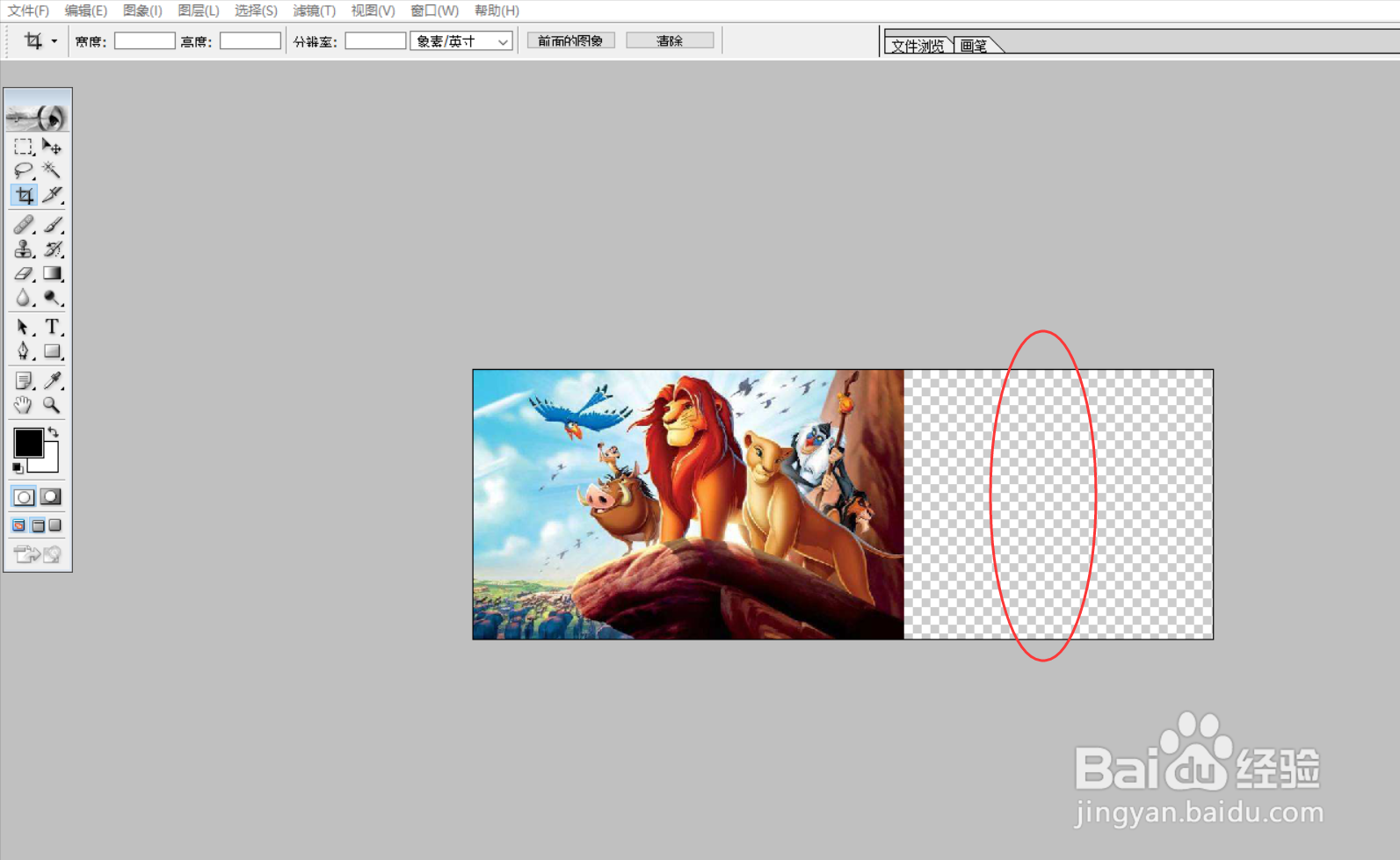This screenshot has height=860, width=1400.
Task: Click the Lion King image on canvas
Action: [x=688, y=504]
